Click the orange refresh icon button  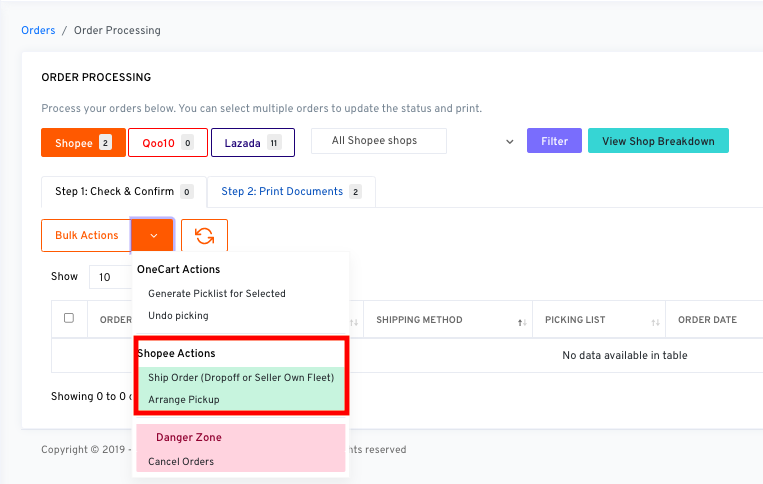coord(204,236)
